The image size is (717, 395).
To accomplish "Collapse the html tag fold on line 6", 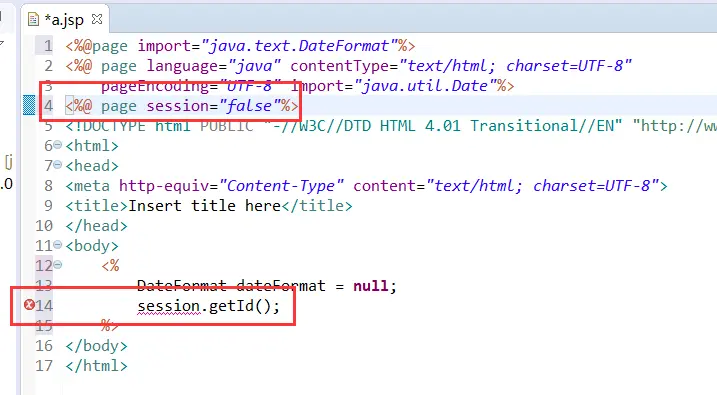I will point(57,145).
